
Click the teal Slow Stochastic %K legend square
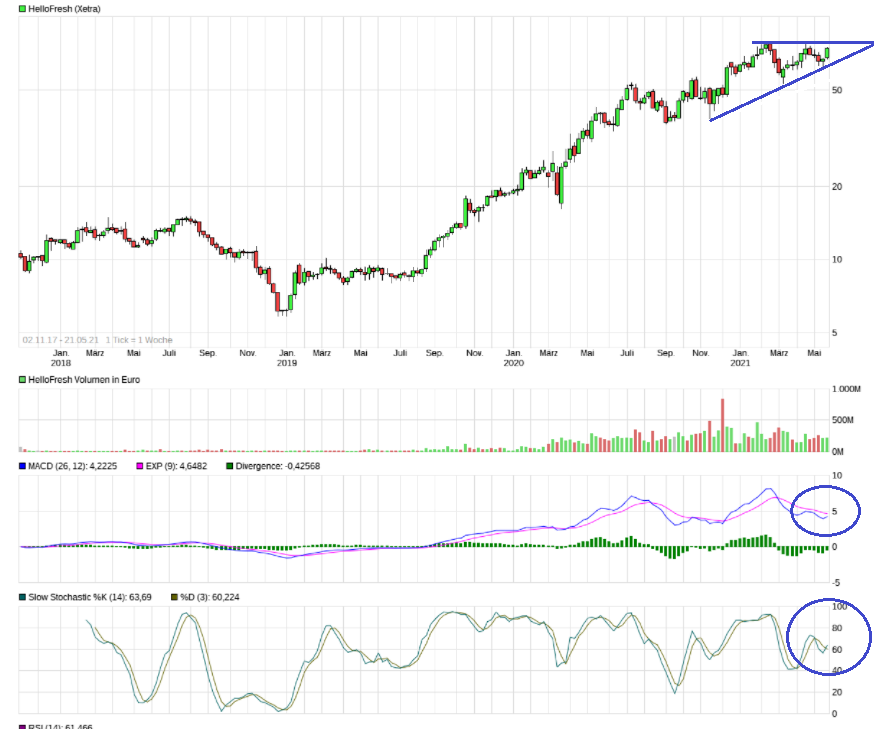coord(22,597)
